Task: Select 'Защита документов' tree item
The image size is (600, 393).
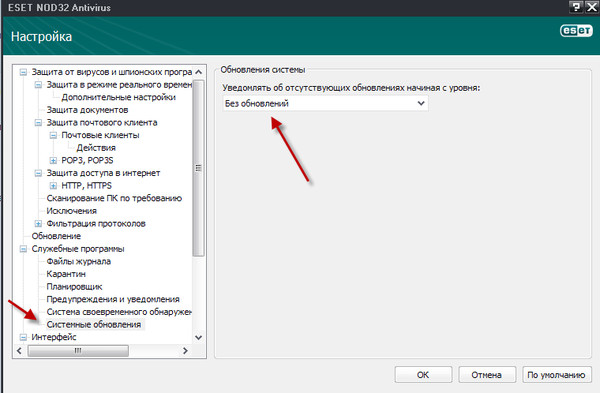Action: [x=87, y=110]
